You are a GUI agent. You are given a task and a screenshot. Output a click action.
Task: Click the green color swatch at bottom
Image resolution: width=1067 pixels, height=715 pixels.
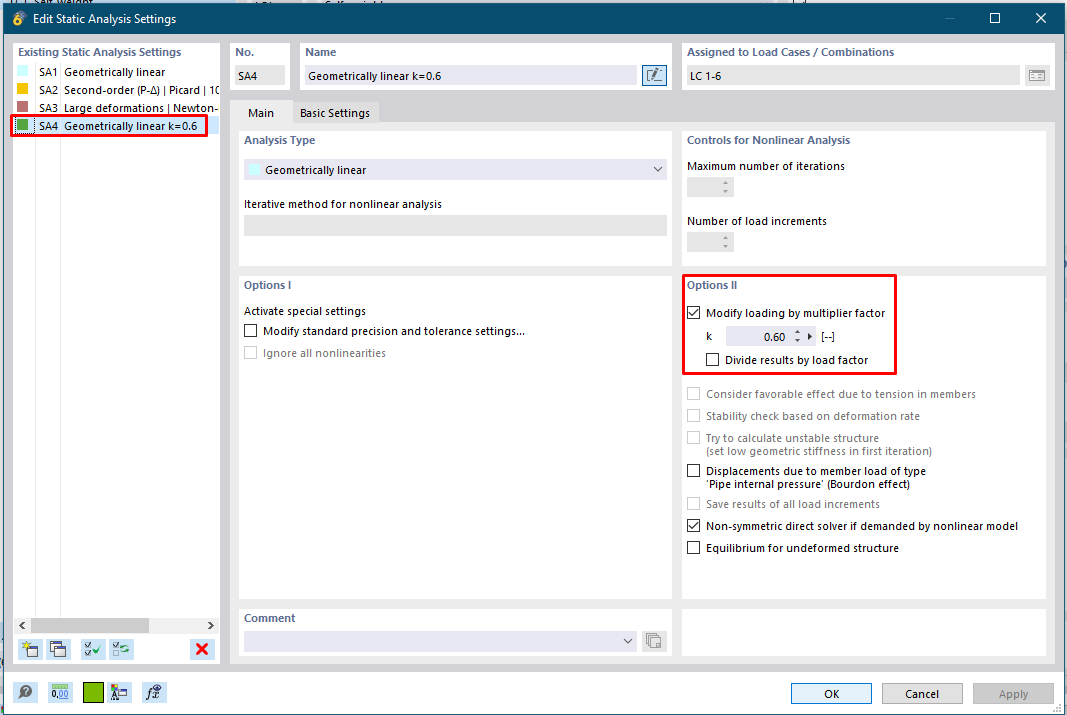pyautogui.click(x=93, y=693)
